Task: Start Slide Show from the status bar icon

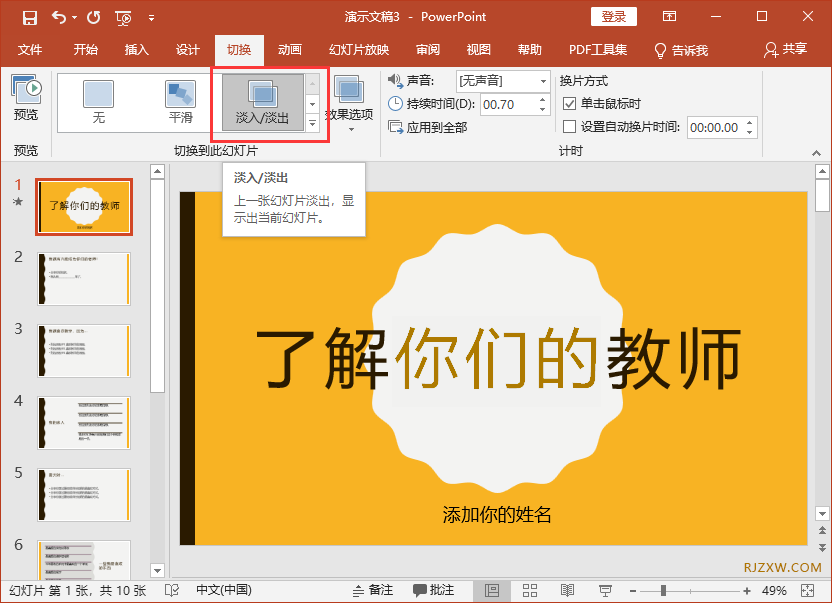Action: click(605, 590)
